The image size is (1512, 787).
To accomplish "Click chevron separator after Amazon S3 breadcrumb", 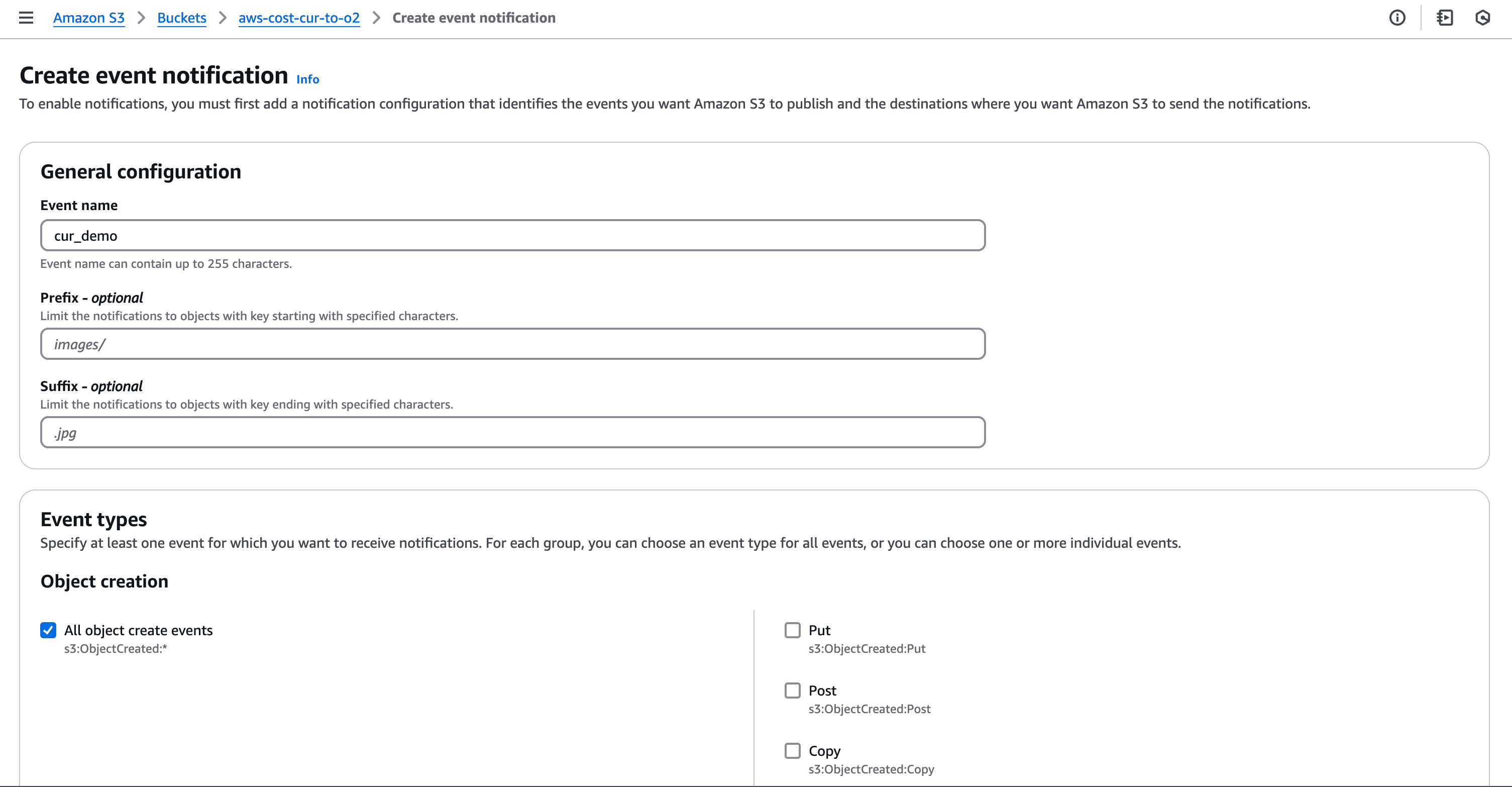I will (x=141, y=18).
